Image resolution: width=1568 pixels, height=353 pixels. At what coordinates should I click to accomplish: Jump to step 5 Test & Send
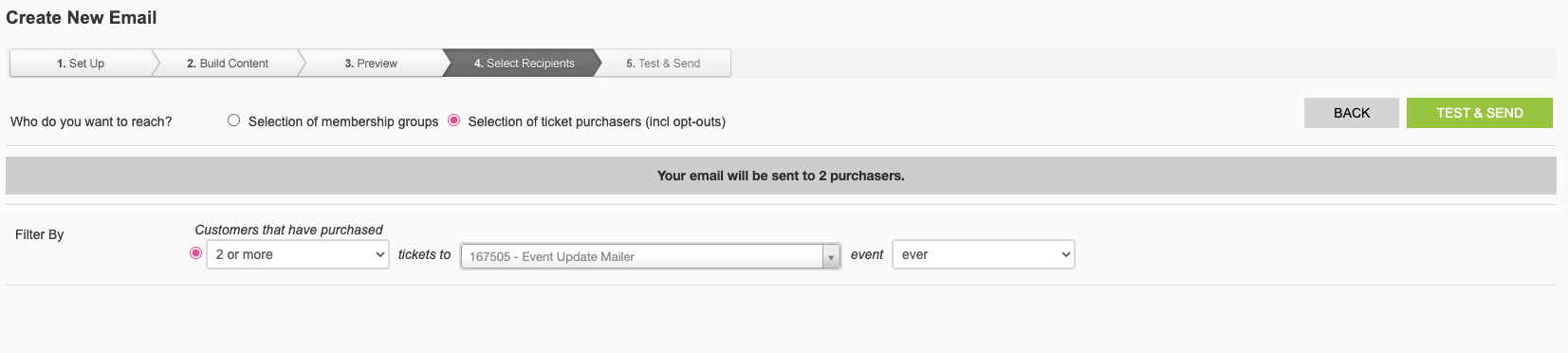[663, 64]
